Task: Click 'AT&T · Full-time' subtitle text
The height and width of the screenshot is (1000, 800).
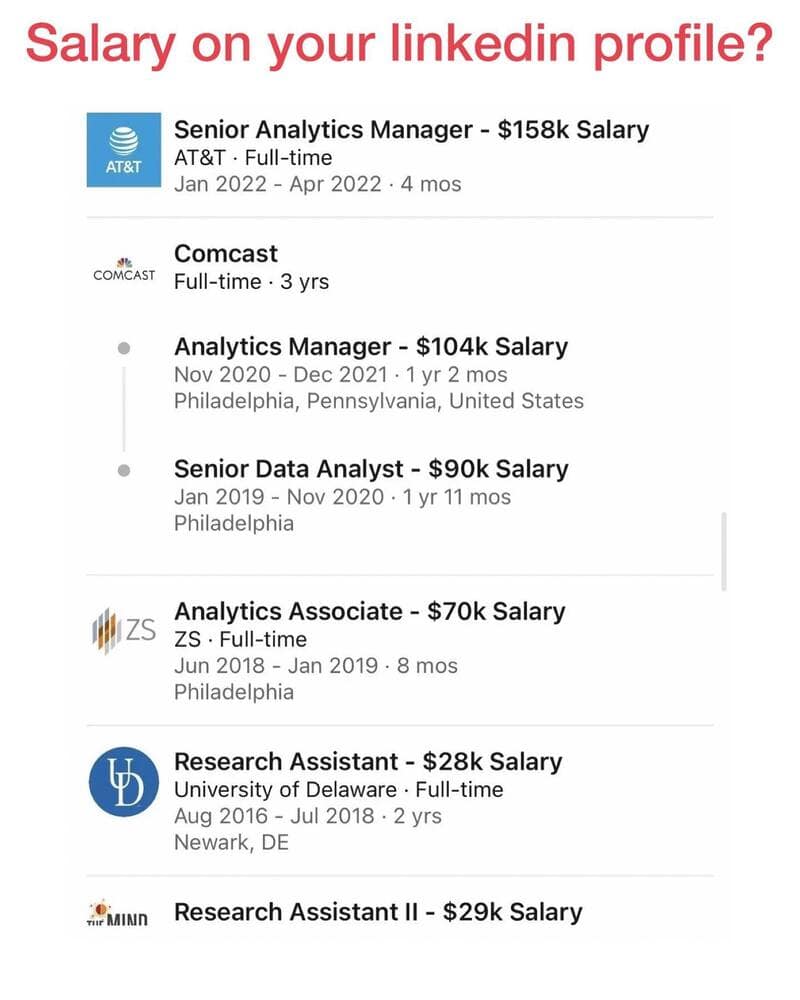Action: click(x=253, y=158)
